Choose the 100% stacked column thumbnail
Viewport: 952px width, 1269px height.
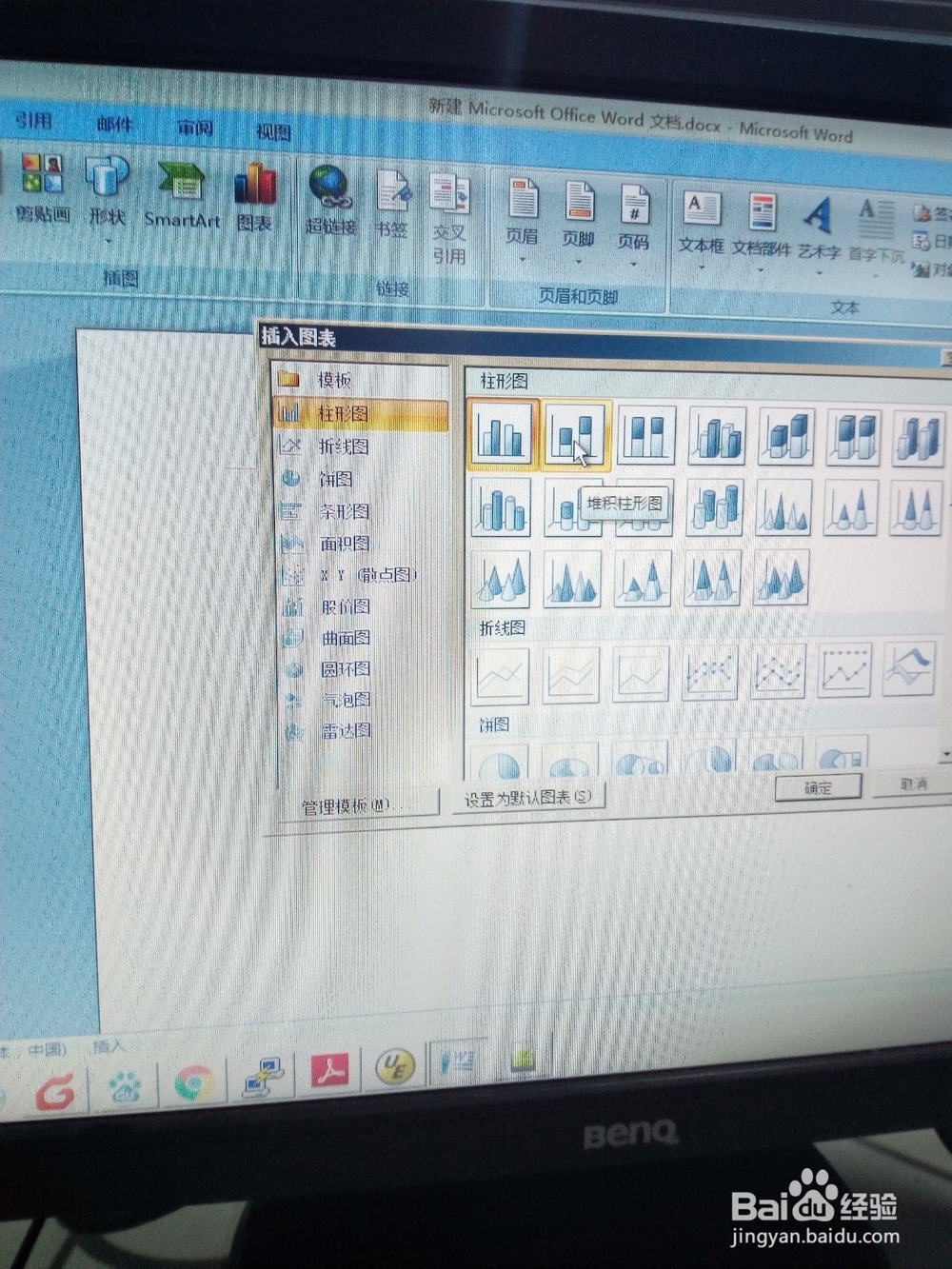point(647,434)
